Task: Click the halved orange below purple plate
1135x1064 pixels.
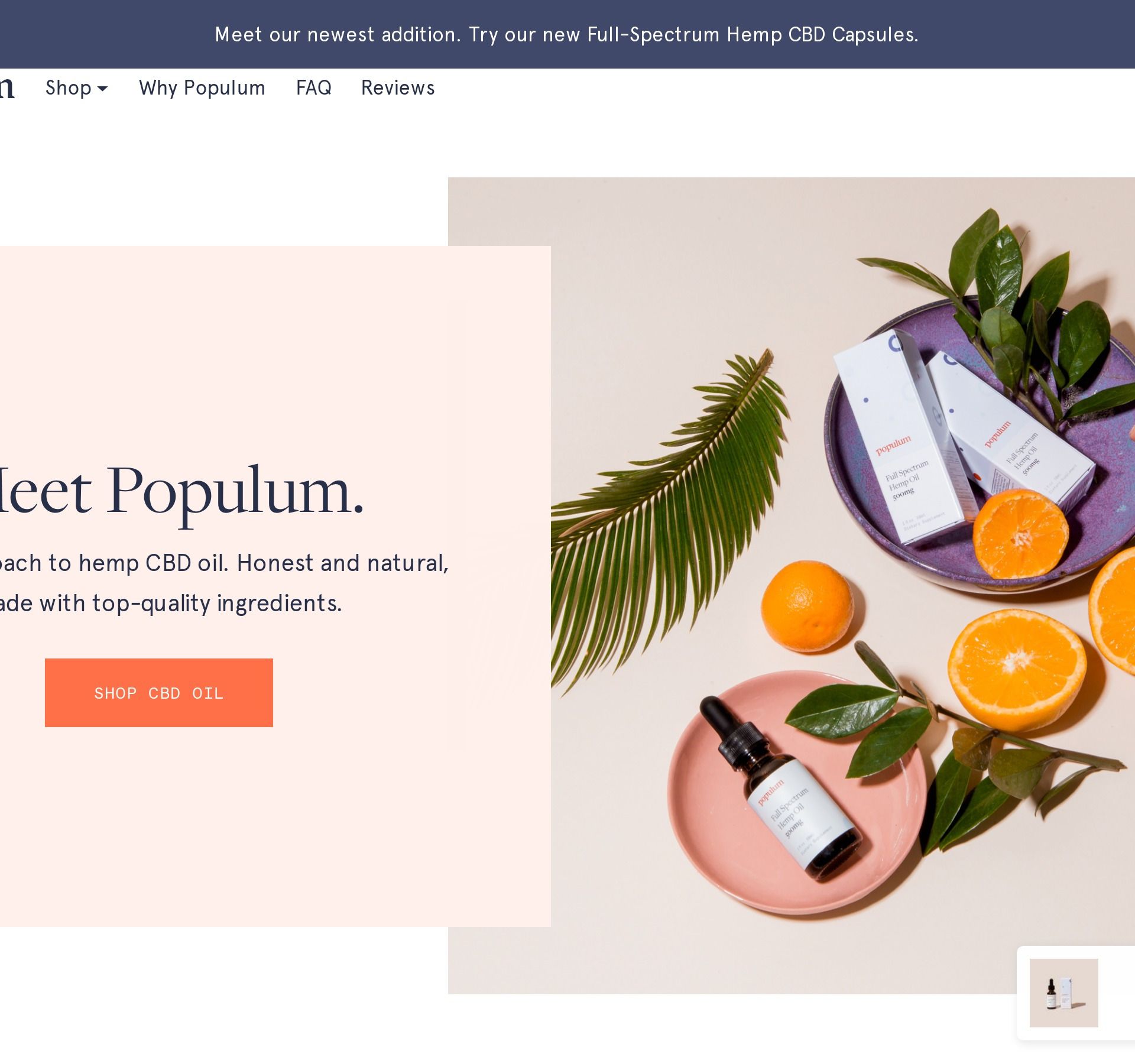Action: (x=1017, y=671)
